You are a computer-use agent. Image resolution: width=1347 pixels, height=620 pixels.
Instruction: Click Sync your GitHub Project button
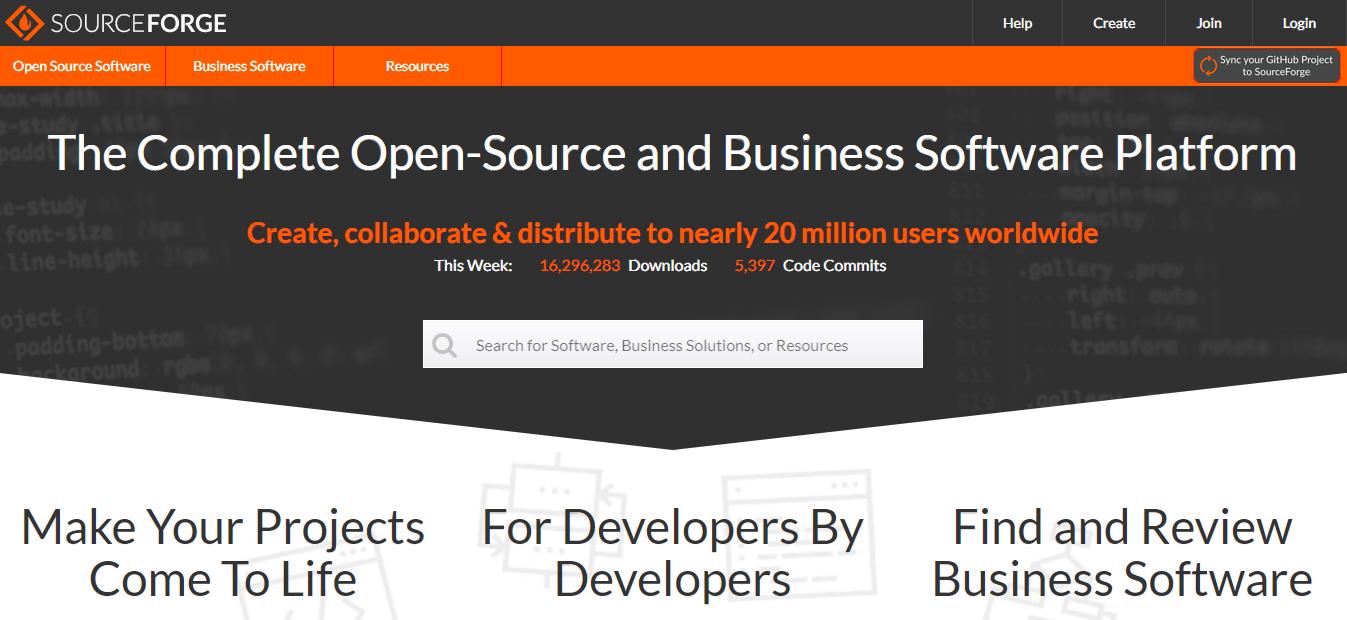click(1266, 66)
